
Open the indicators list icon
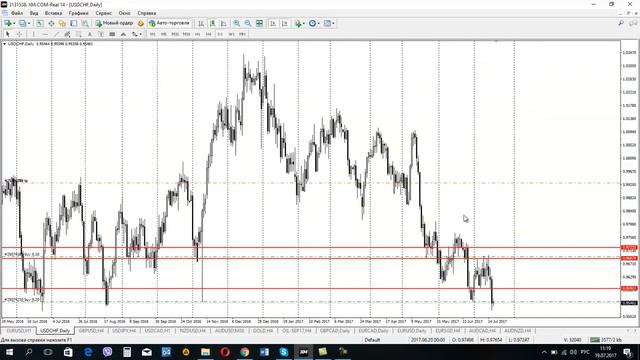coord(298,23)
